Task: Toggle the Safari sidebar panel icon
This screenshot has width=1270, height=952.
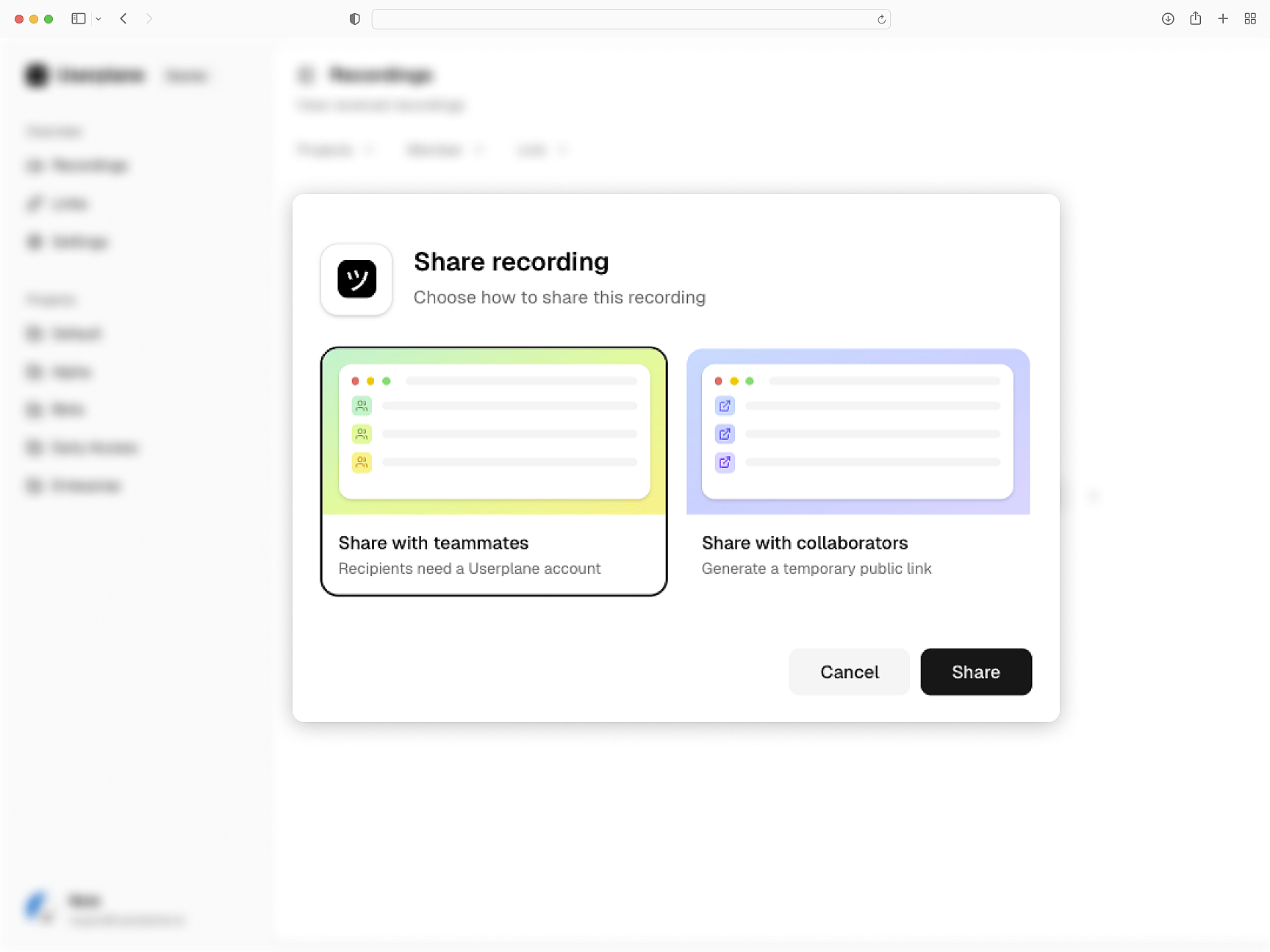Action: coord(78,18)
